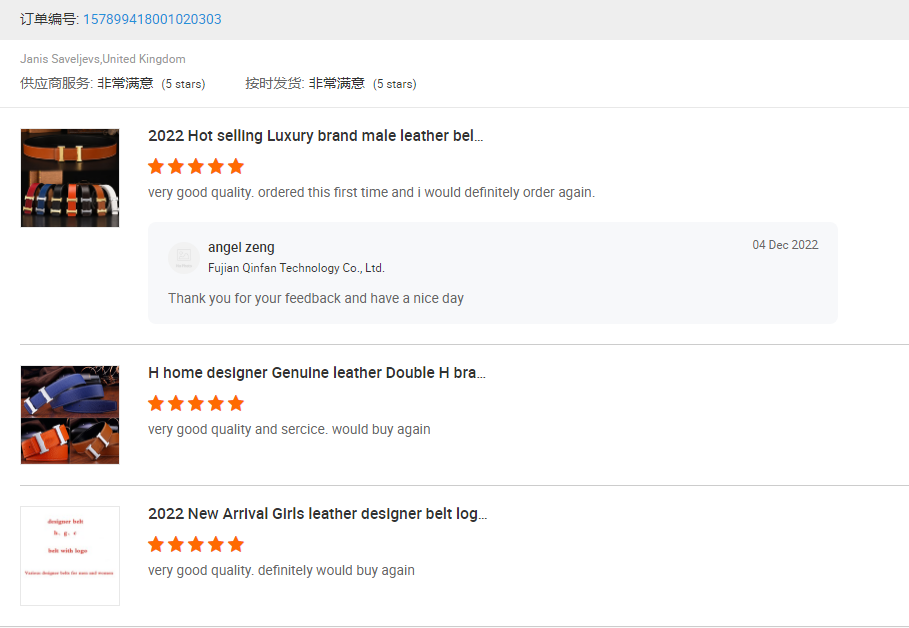Click reviewer name Janis Saveljevs, United Kingdom
The width and height of the screenshot is (909, 628).
point(103,59)
